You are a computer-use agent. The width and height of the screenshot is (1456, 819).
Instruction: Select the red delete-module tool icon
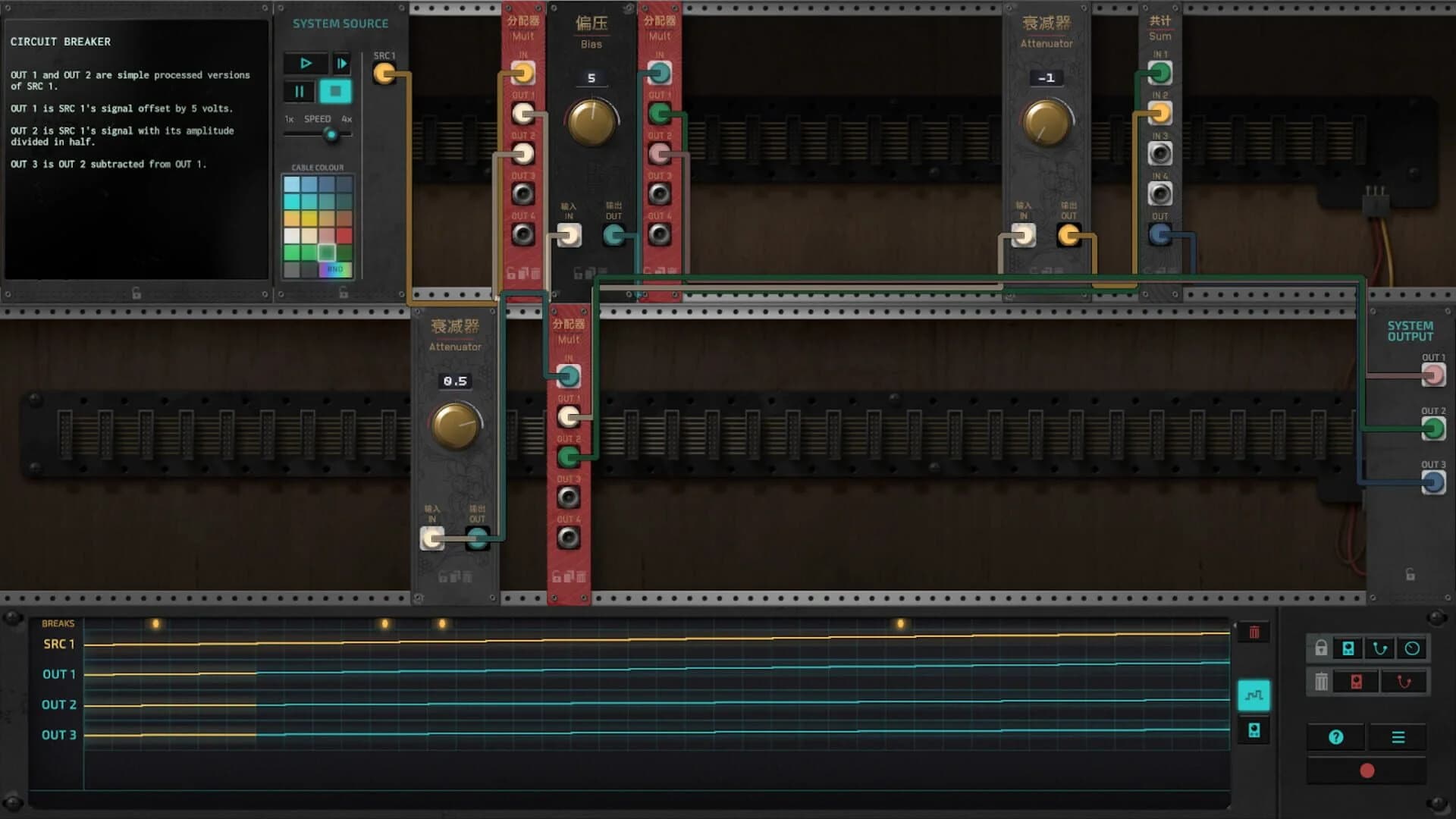coord(1356,681)
